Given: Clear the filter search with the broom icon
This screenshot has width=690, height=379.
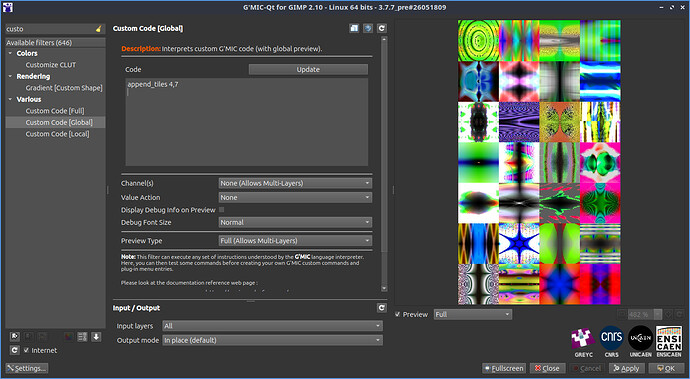Looking at the screenshot, I should [x=98, y=29].
